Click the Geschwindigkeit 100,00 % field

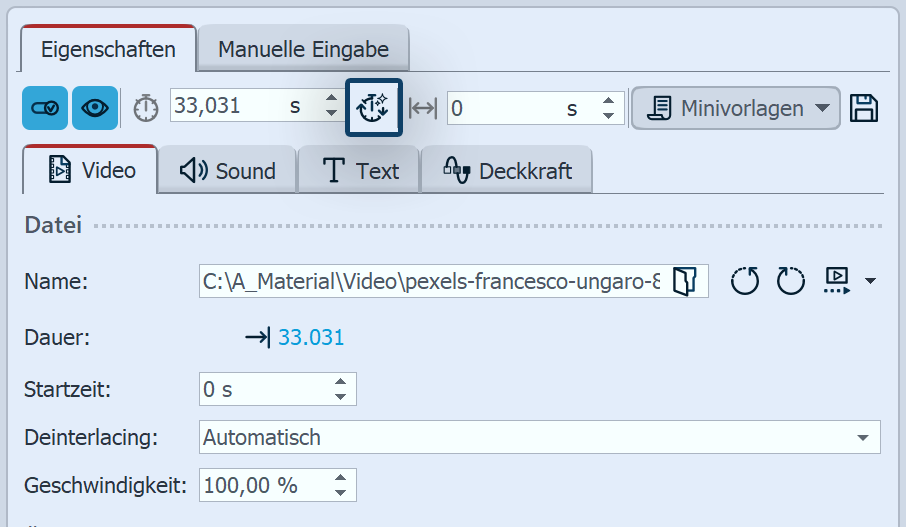[265, 486]
